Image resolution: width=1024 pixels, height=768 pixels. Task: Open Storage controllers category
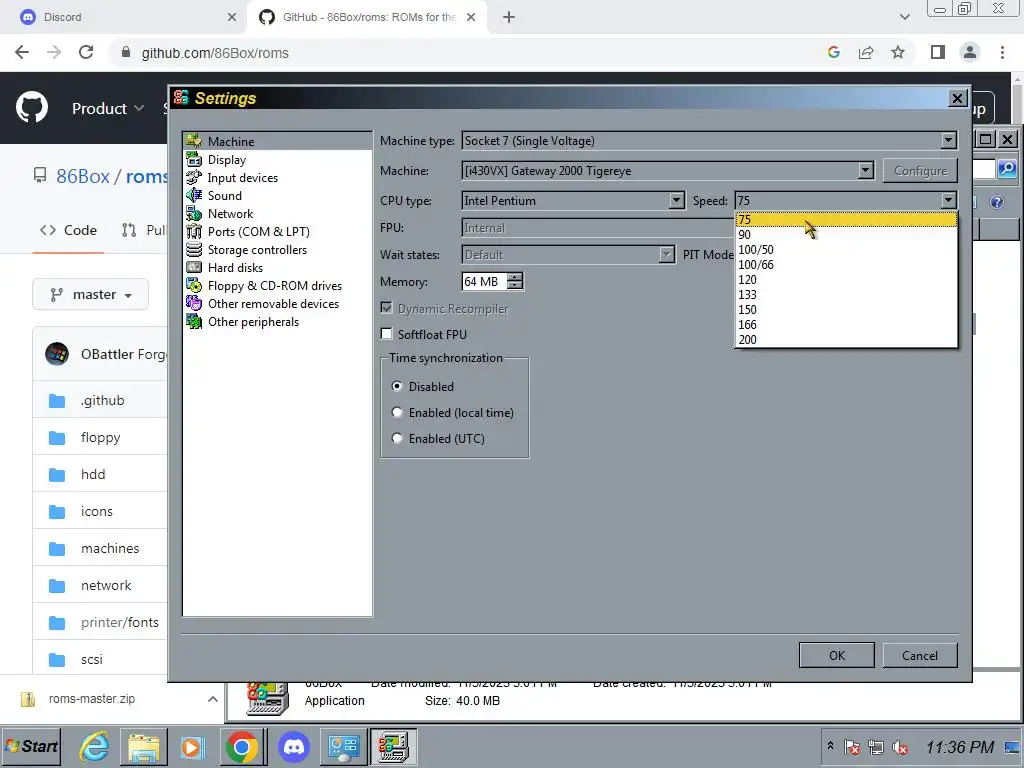coord(257,249)
